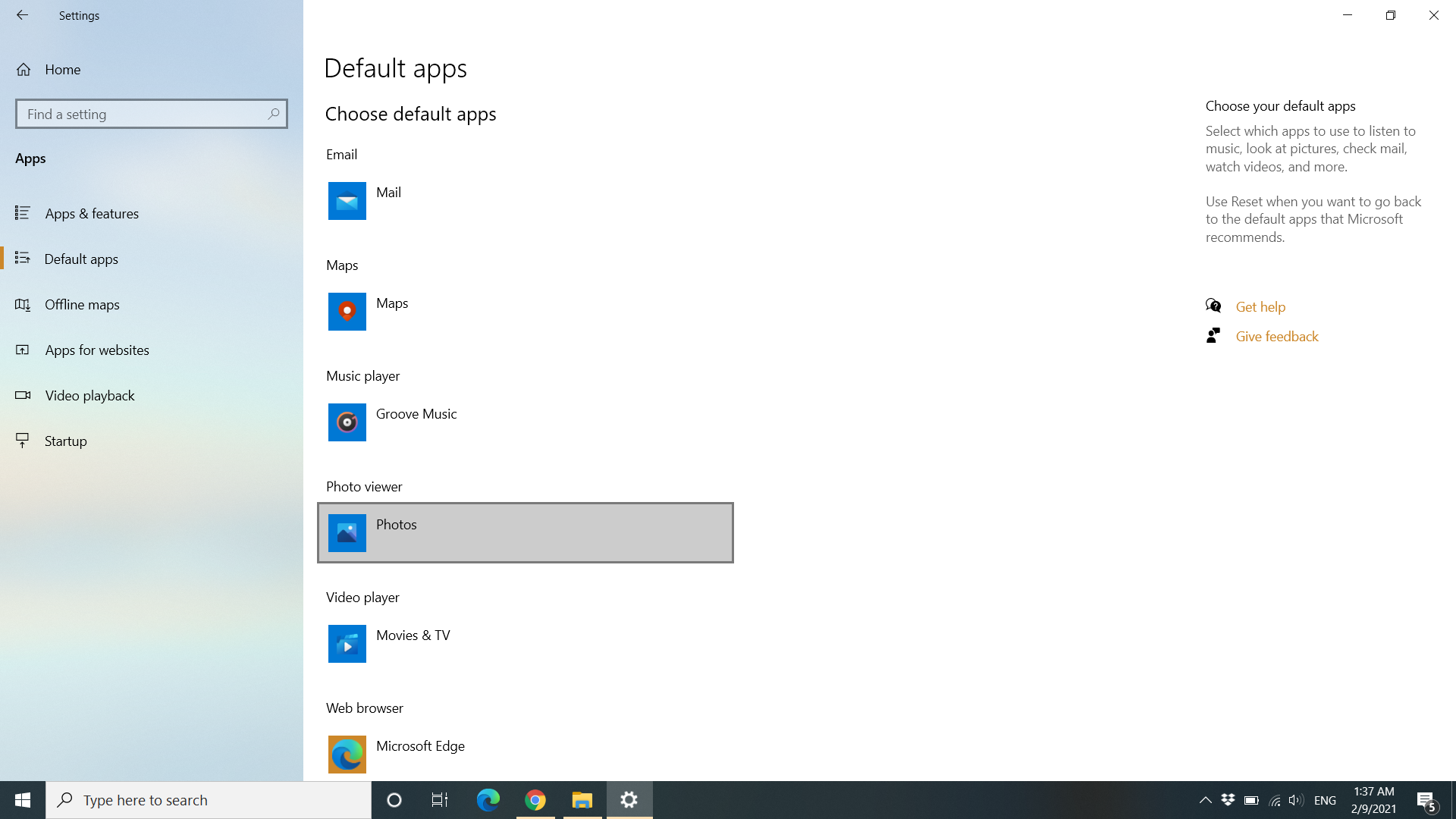Click Give feedback link on right panel
This screenshot has width=1456, height=819.
pyautogui.click(x=1277, y=336)
